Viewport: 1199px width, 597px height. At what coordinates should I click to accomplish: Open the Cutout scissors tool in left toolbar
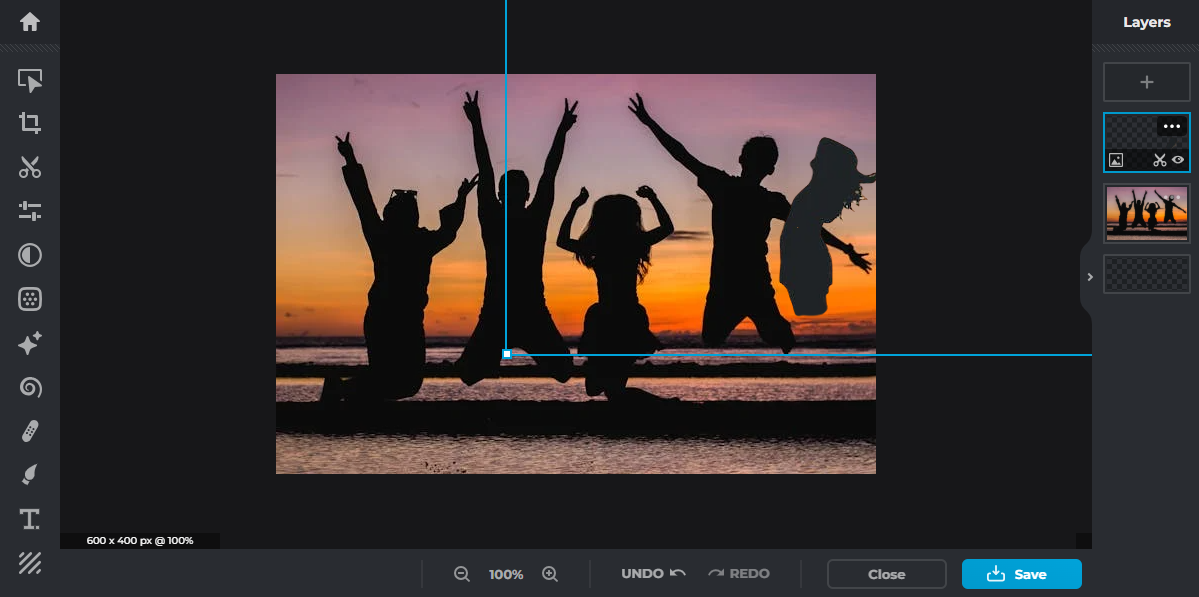point(30,167)
